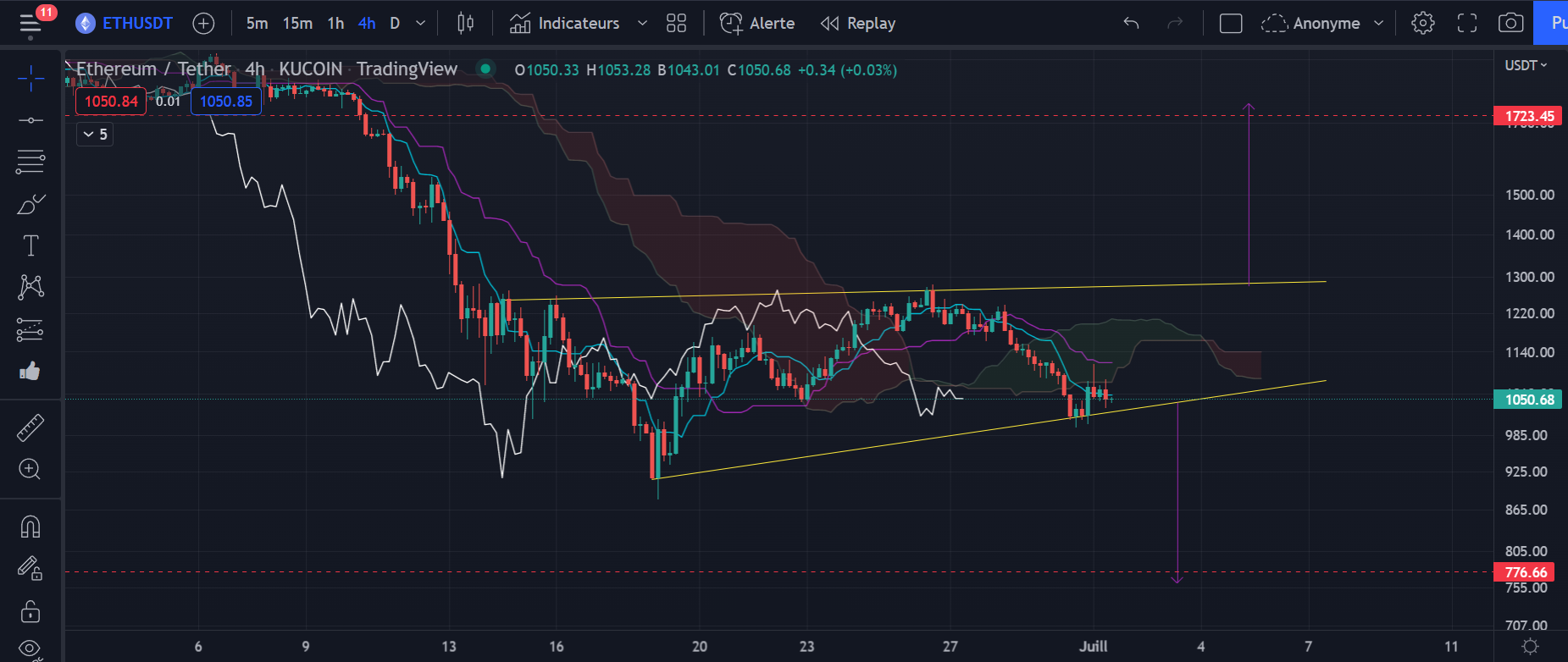Switch to the 1h timeframe
The width and height of the screenshot is (1568, 662).
click(x=335, y=24)
